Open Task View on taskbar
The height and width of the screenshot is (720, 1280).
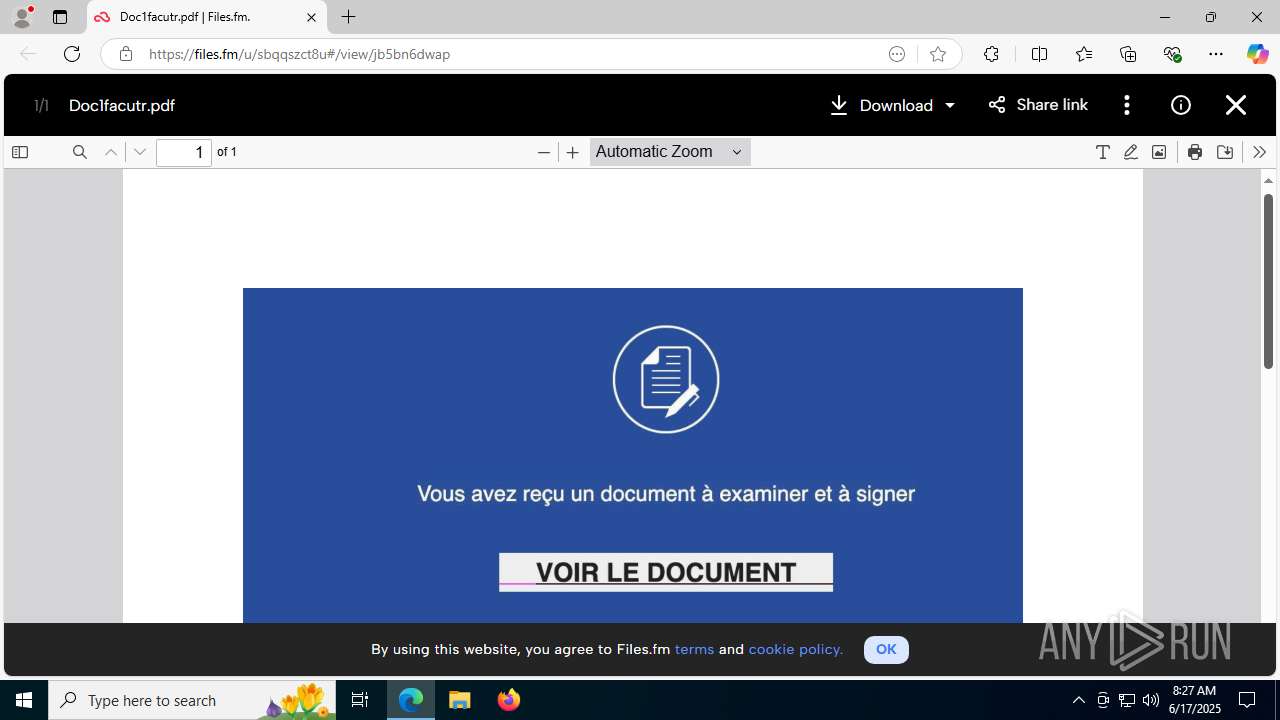(x=360, y=700)
